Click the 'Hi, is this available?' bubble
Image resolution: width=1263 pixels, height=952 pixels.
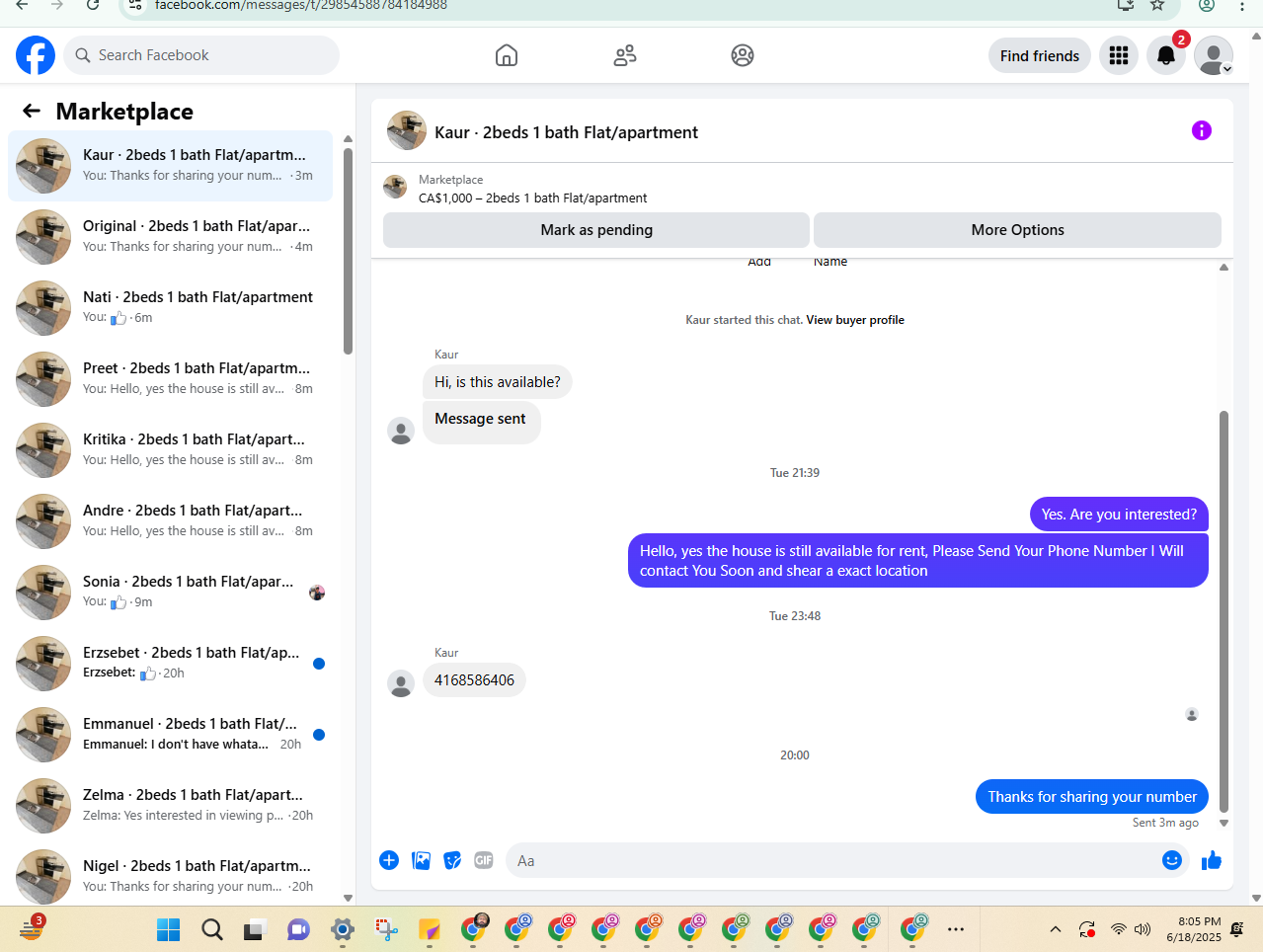pyautogui.click(x=498, y=381)
